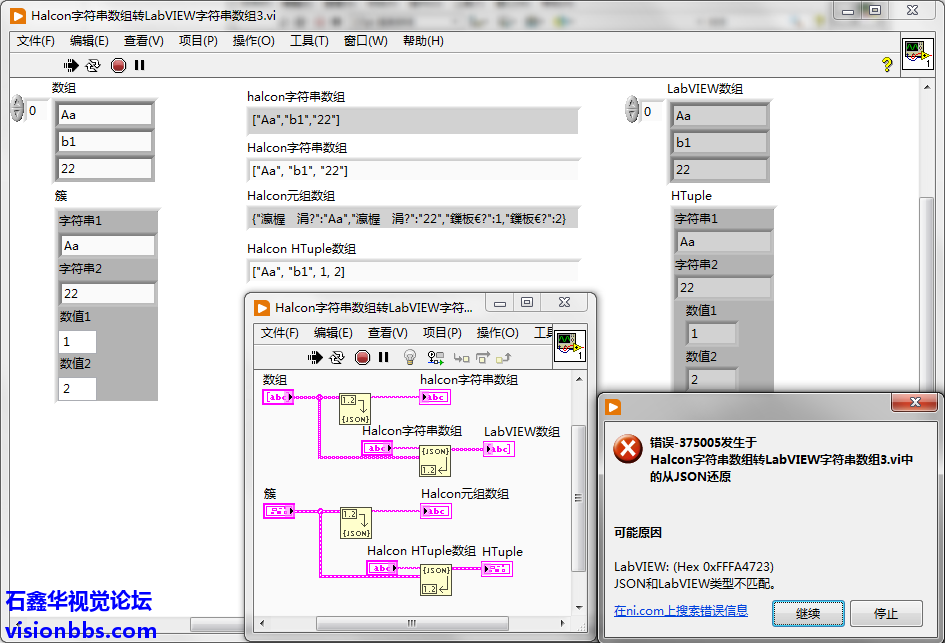This screenshot has height=643, width=945.
Task: Open 文件(F) menu in the front panel window
Action: 36,41
